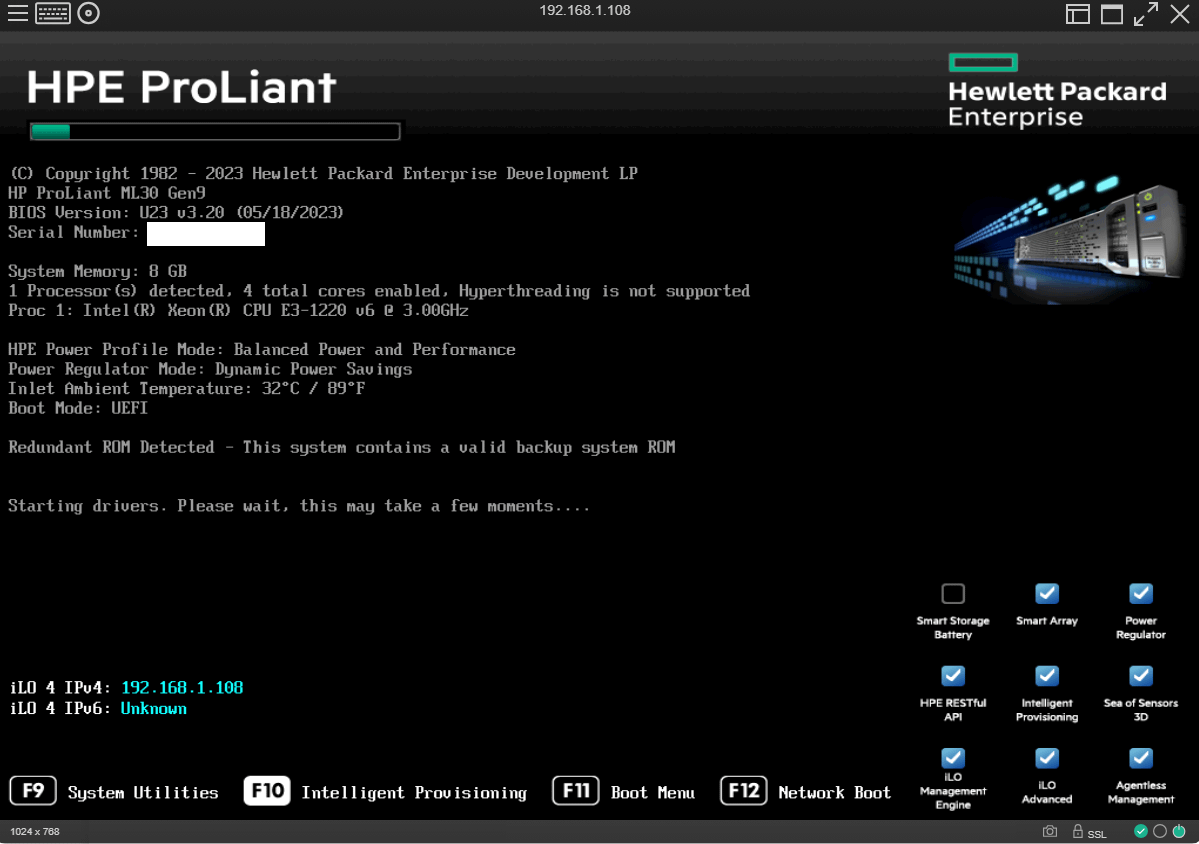The width and height of the screenshot is (1199, 844).
Task: Open the virtual media disc menu
Action: point(89,13)
